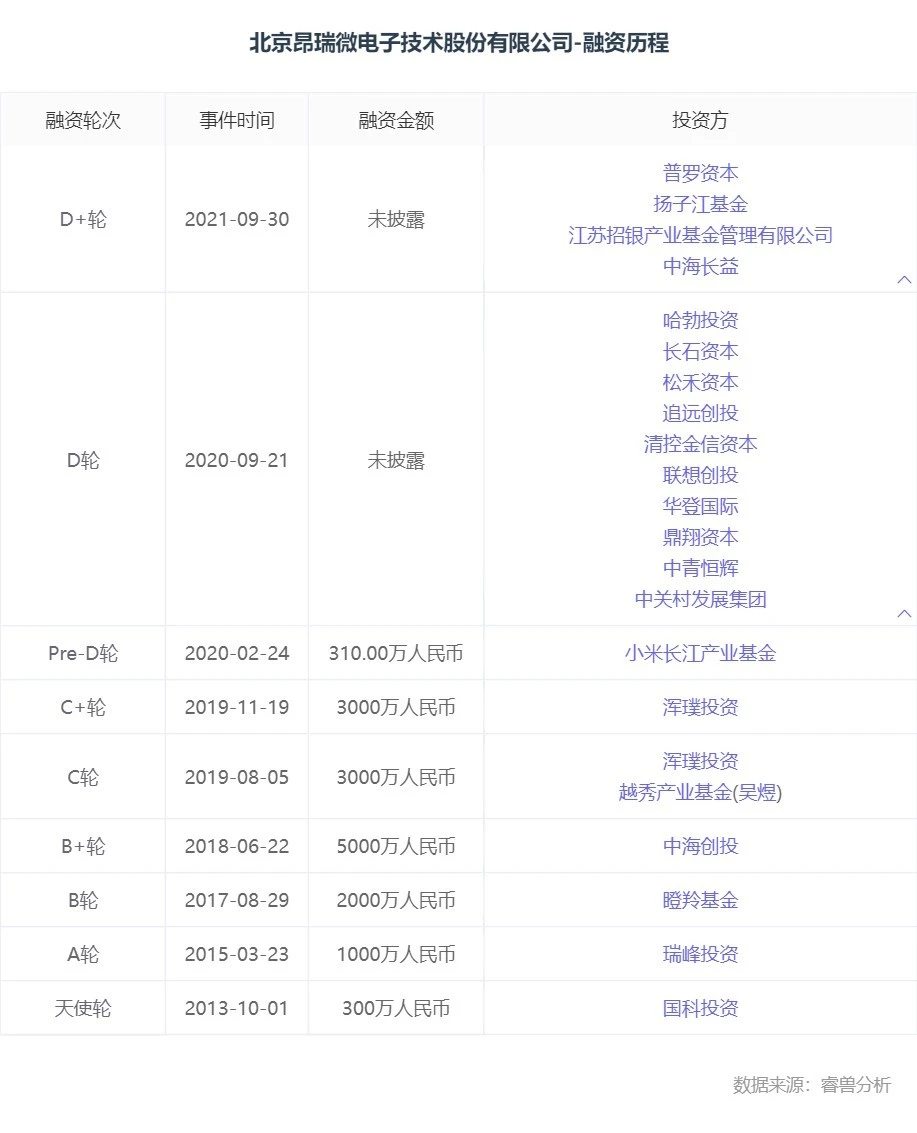Collapse the D+轮 investor list chevron

click(904, 280)
